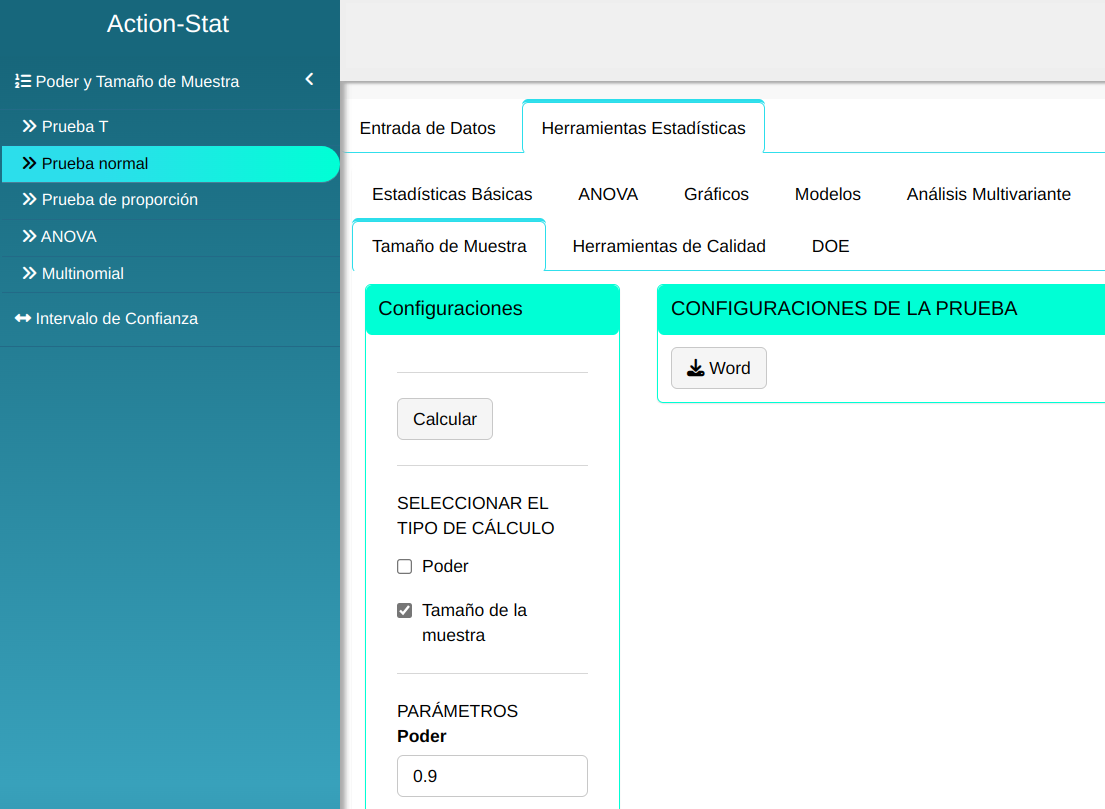Switch to Entrada de Datos tab
This screenshot has height=809, width=1105.
[x=427, y=128]
